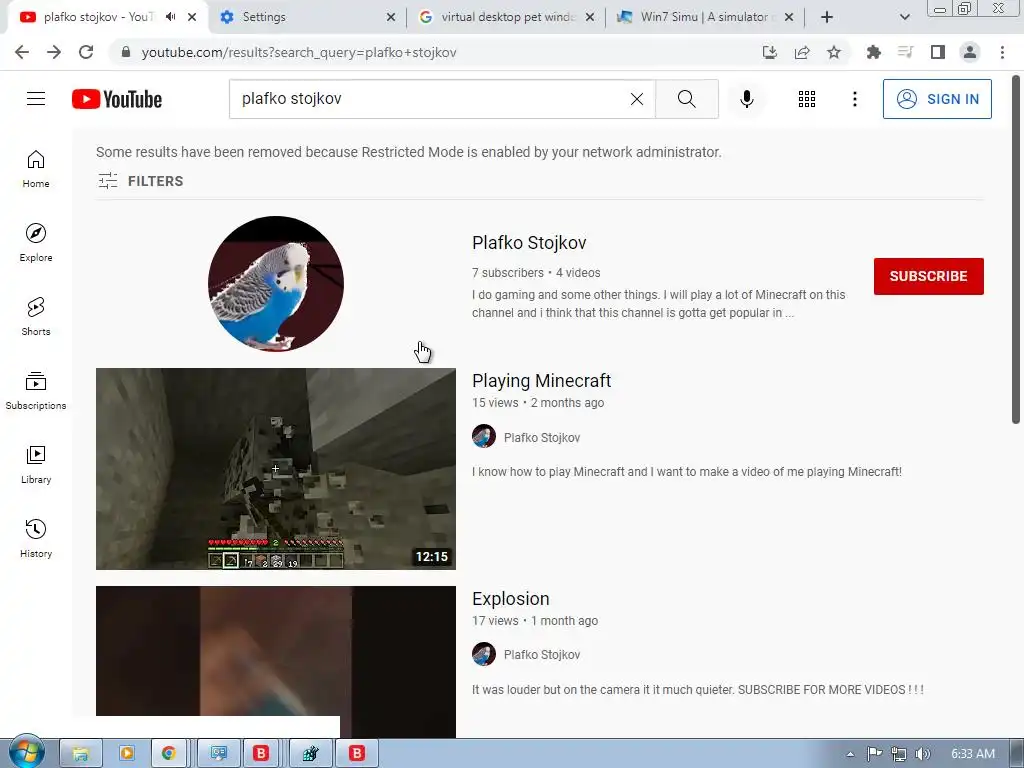Open the Chrome media controls icon
Viewport: 1024px width, 768px height.
click(x=905, y=52)
